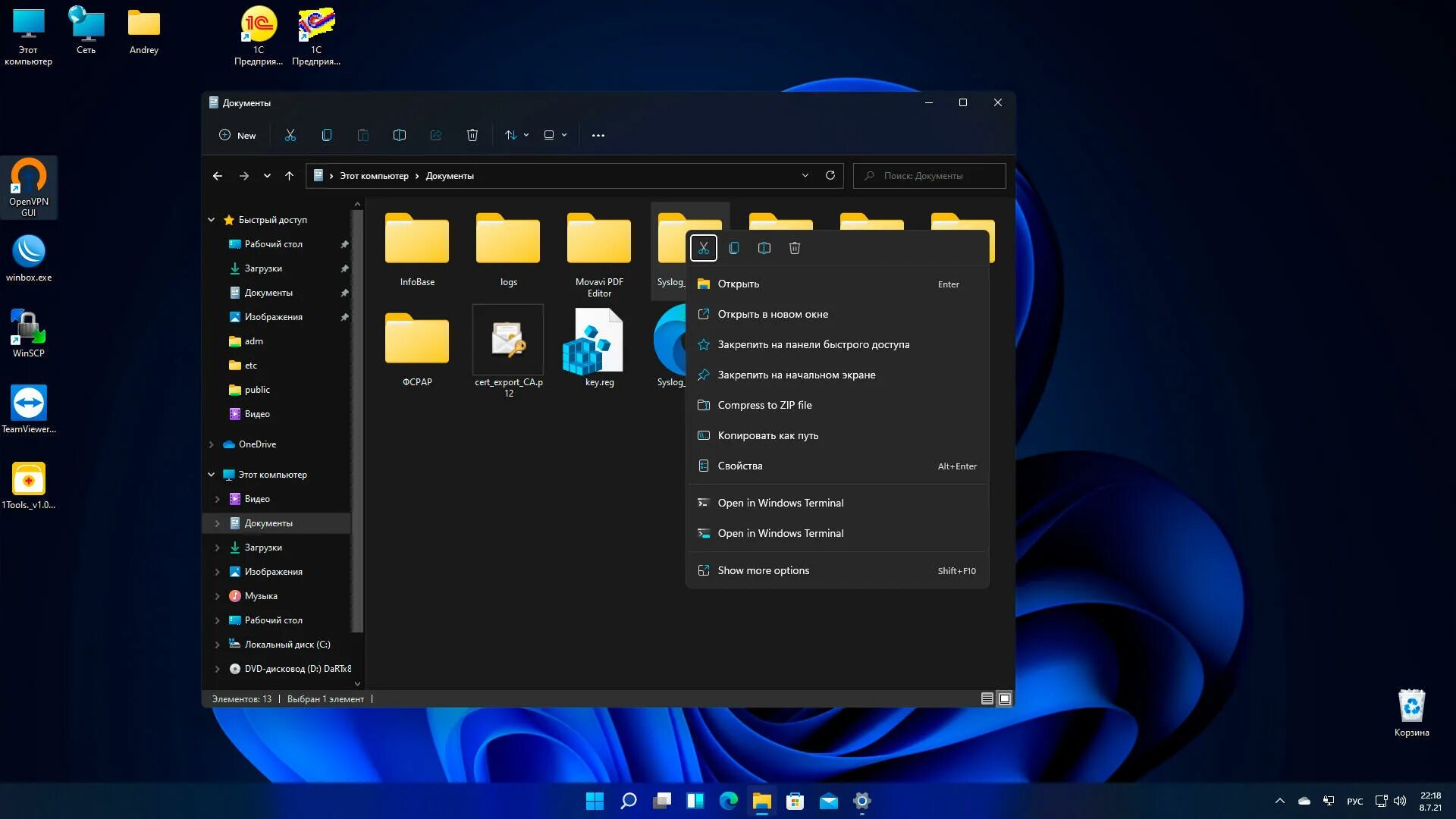Click into the Поиск: Документы search field
The width and height of the screenshot is (1456, 819).
coord(937,175)
